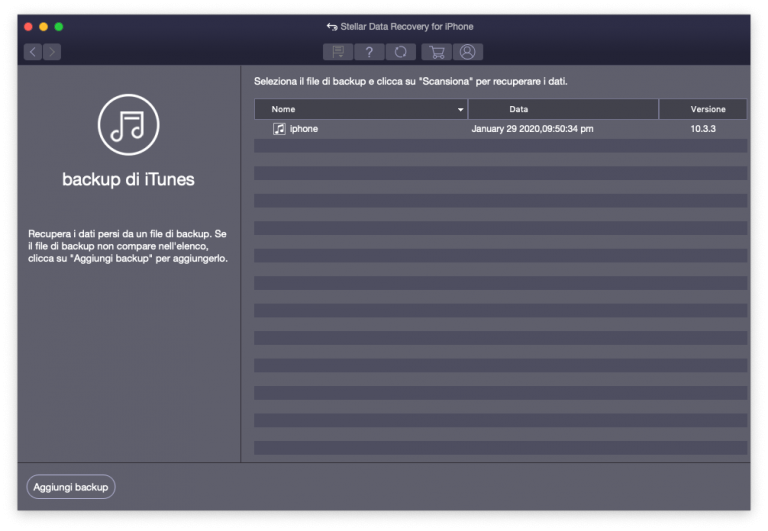Viewport: 768px width, 531px height.
Task: Open the log report toolbar icon
Action: pos(337,52)
